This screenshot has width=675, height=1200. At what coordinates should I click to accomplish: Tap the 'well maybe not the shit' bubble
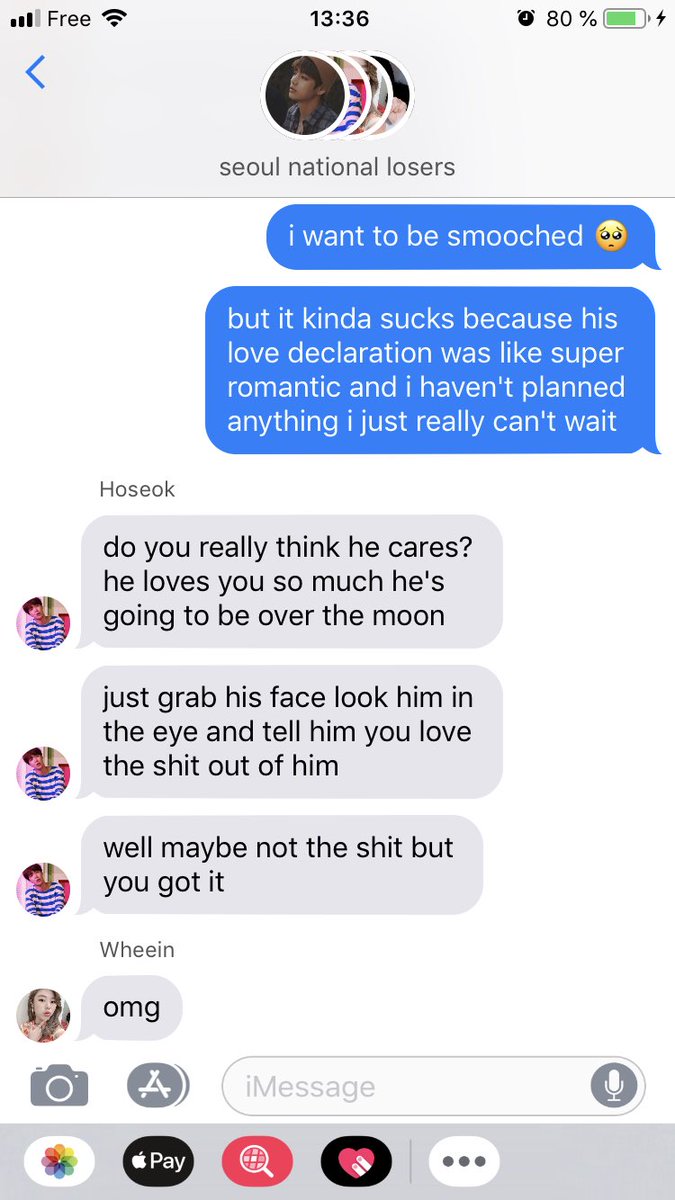tap(281, 865)
